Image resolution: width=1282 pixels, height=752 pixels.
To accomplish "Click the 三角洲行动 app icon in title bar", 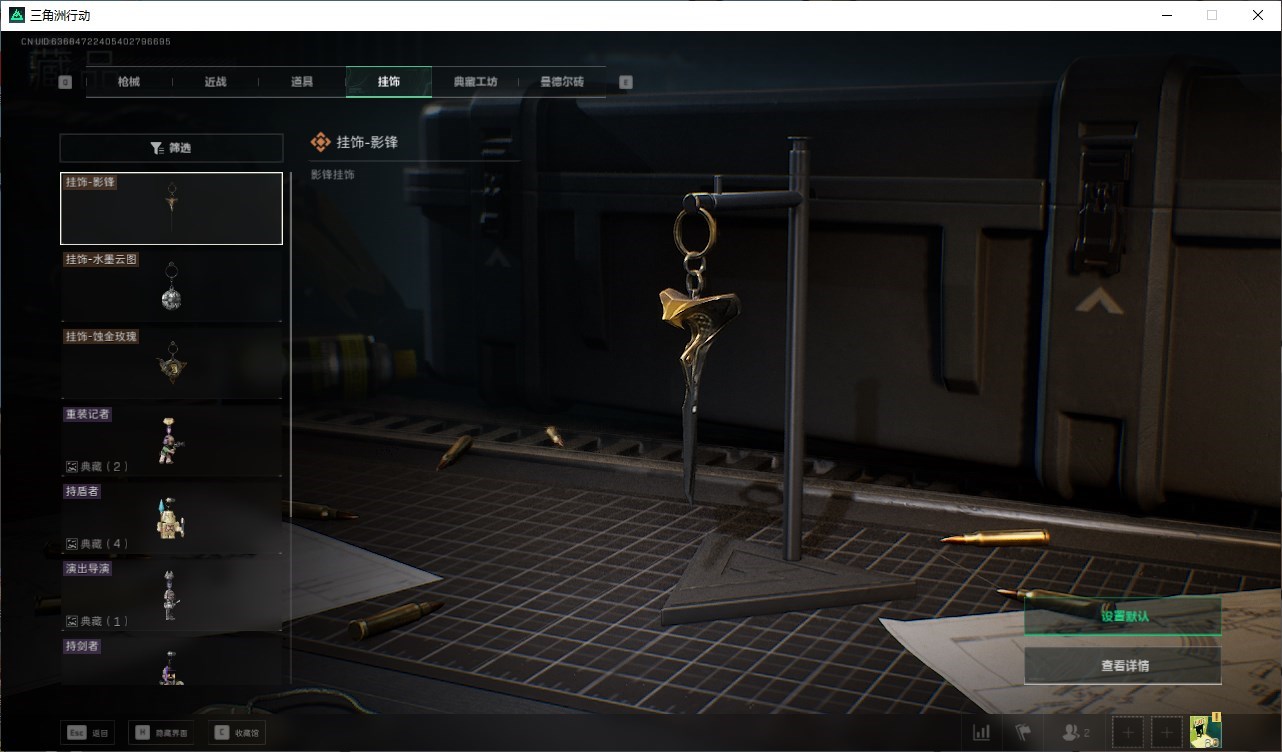I will 16,15.
